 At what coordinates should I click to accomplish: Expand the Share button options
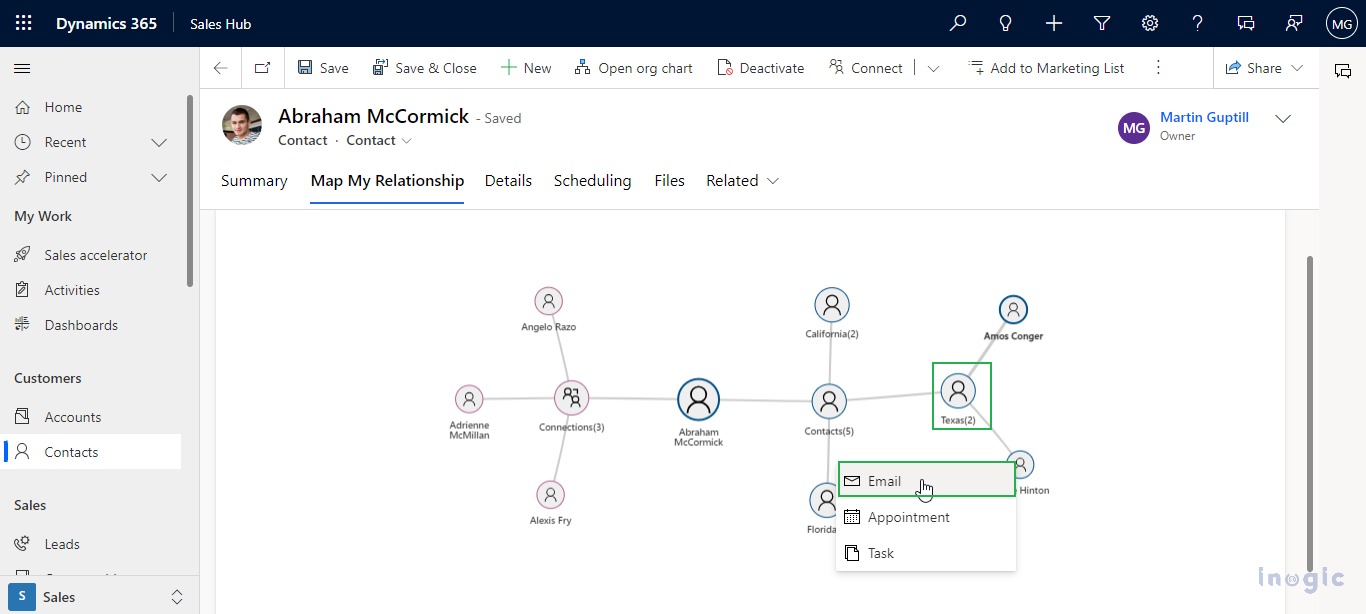click(1297, 68)
